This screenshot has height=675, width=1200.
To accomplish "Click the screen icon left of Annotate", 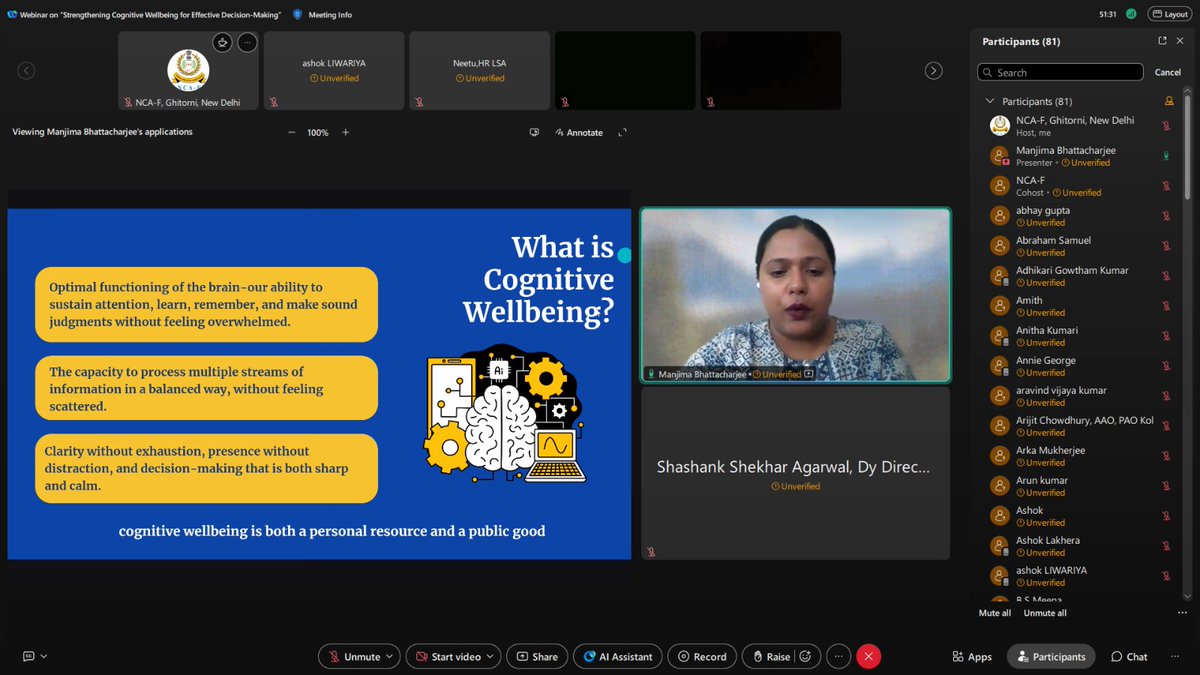I will coord(534,132).
